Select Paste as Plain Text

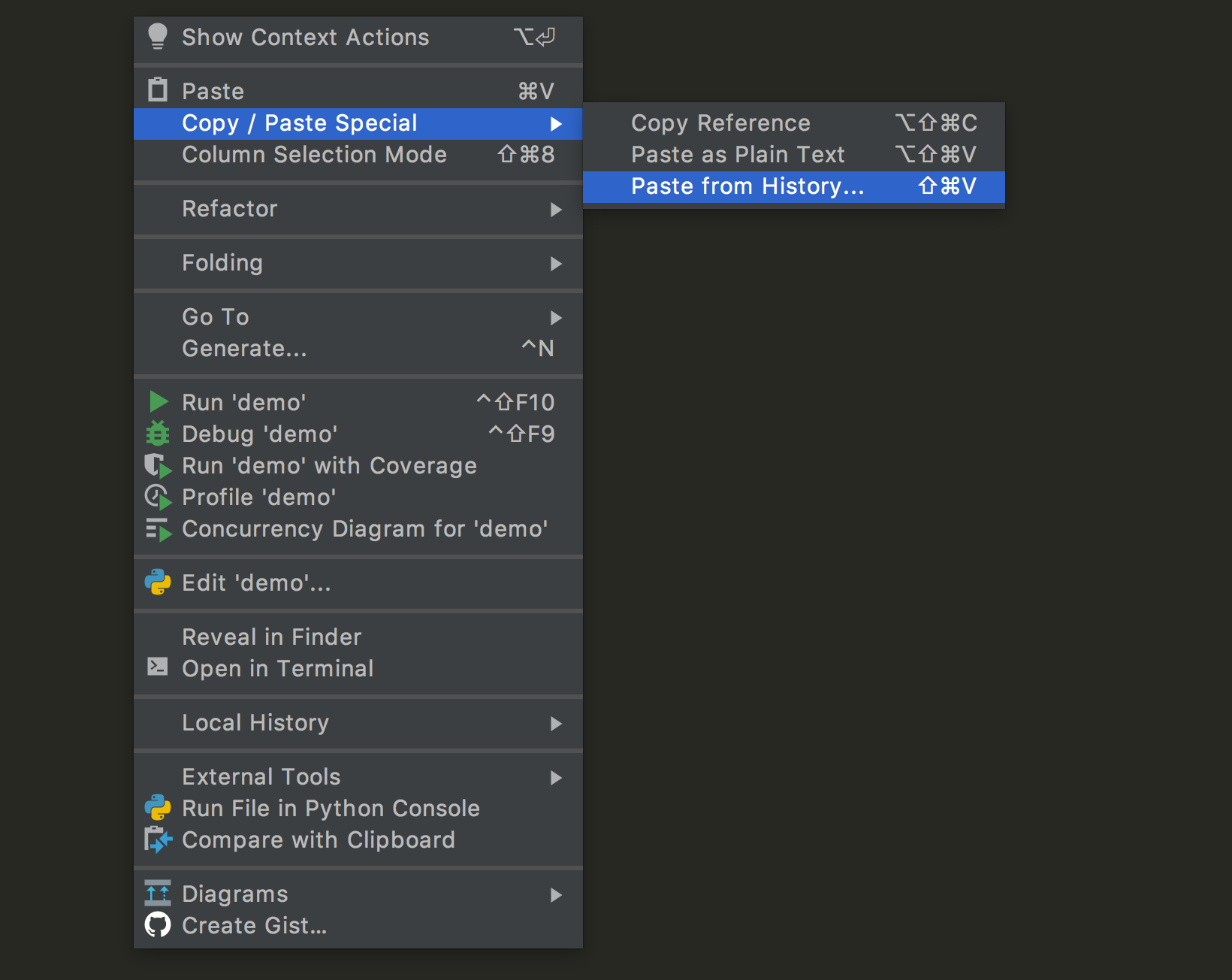[x=738, y=155]
